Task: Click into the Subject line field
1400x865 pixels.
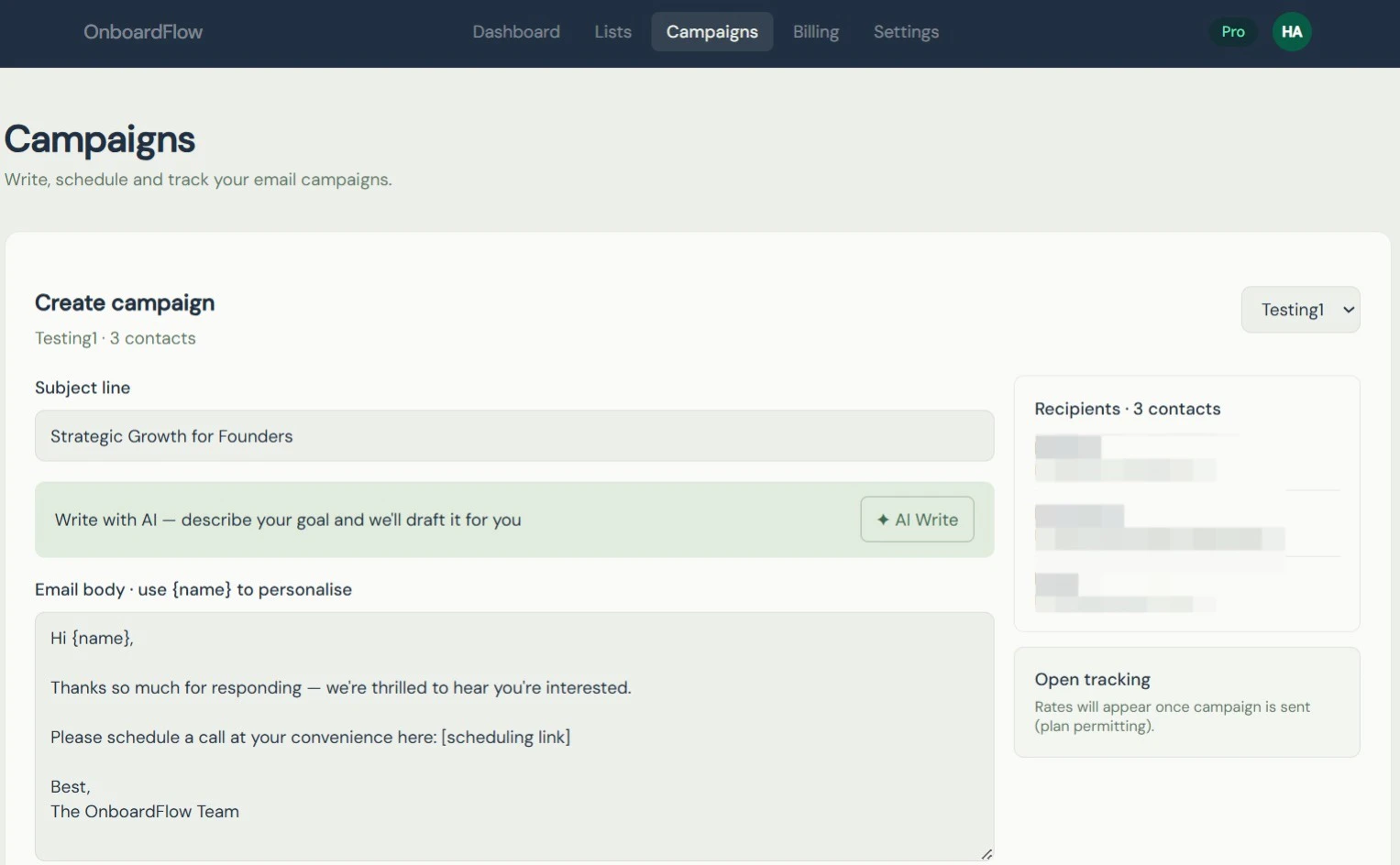Action: click(x=514, y=436)
